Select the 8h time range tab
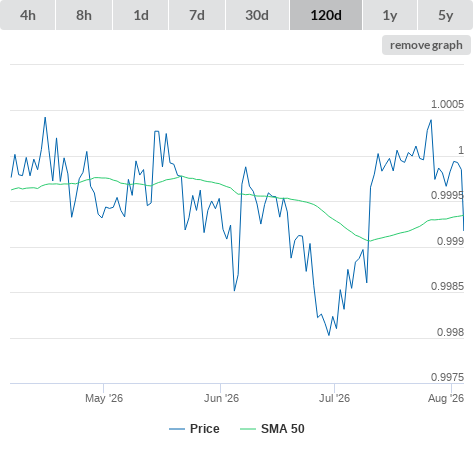Image resolution: width=474 pixels, height=455 pixels. pyautogui.click(x=84, y=15)
